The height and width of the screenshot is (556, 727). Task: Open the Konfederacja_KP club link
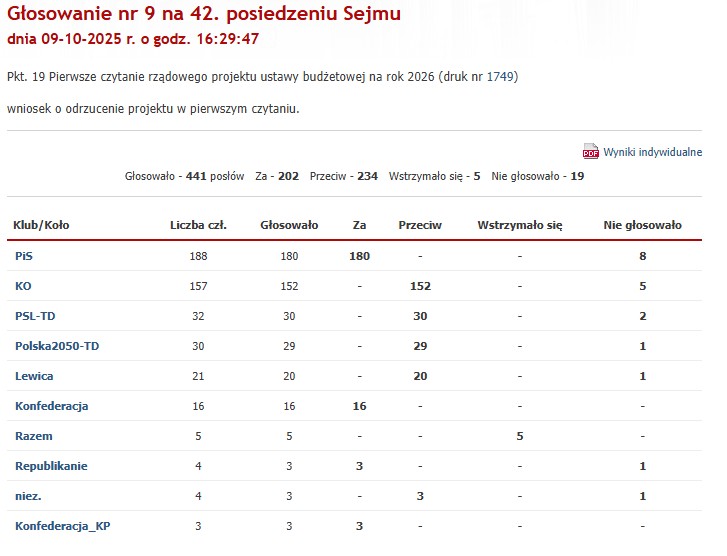coord(62,526)
